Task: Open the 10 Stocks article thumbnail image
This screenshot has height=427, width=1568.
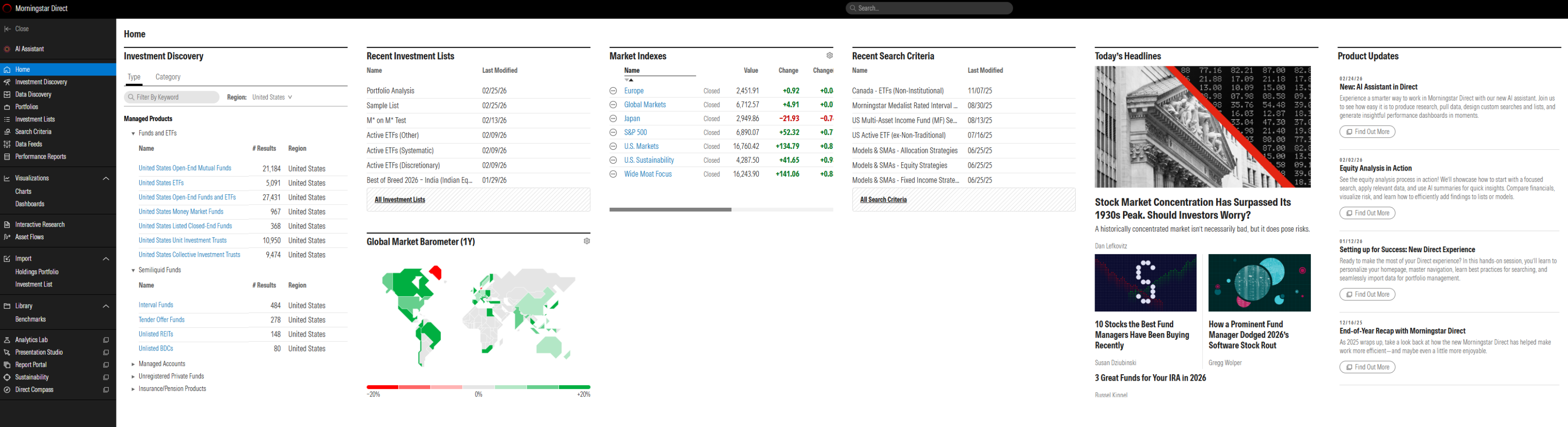Action: point(1145,283)
